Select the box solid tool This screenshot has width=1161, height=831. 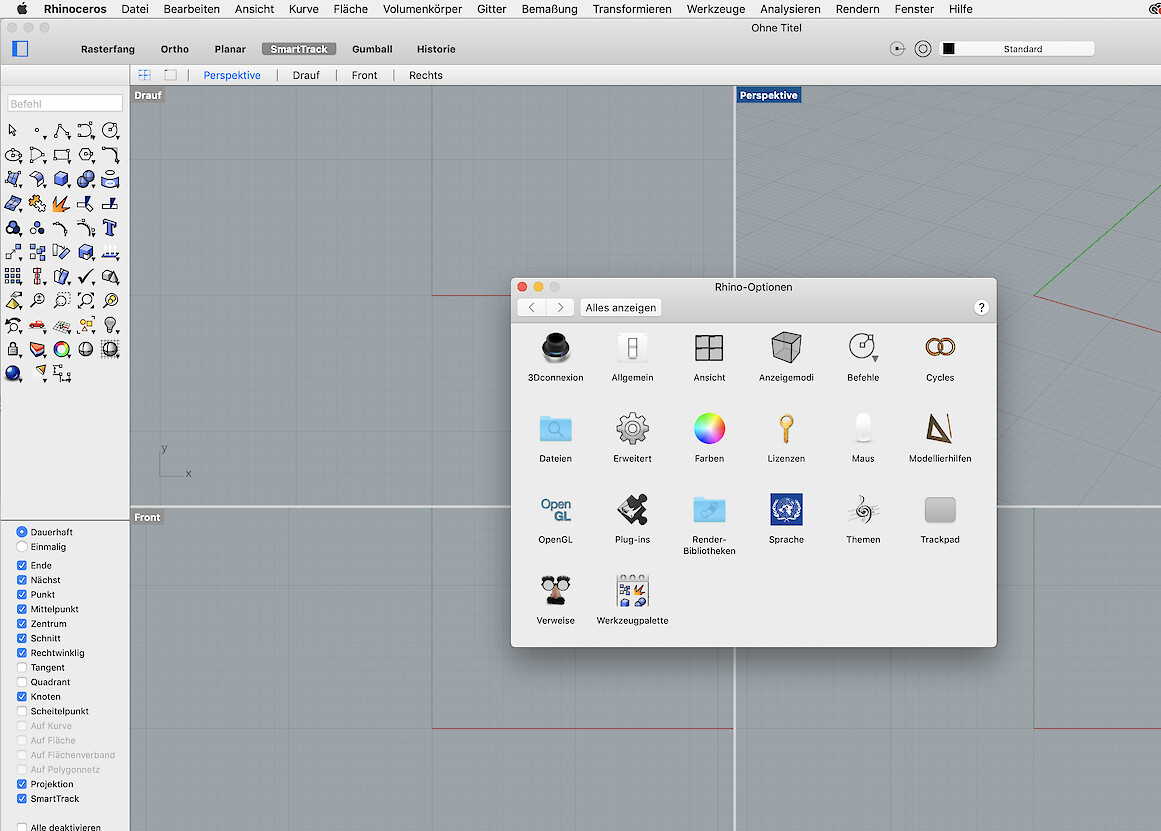(x=61, y=179)
